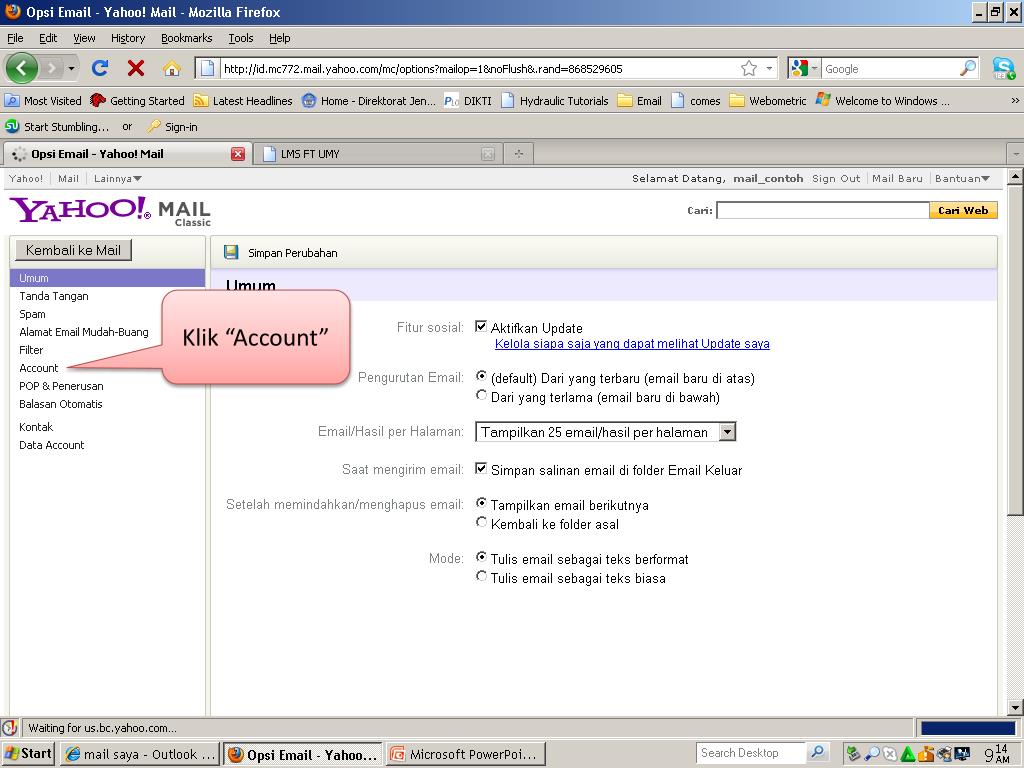The height and width of the screenshot is (768, 1024).
Task: Switch to mail saya - Outlook taskbar item
Action: [x=140, y=754]
